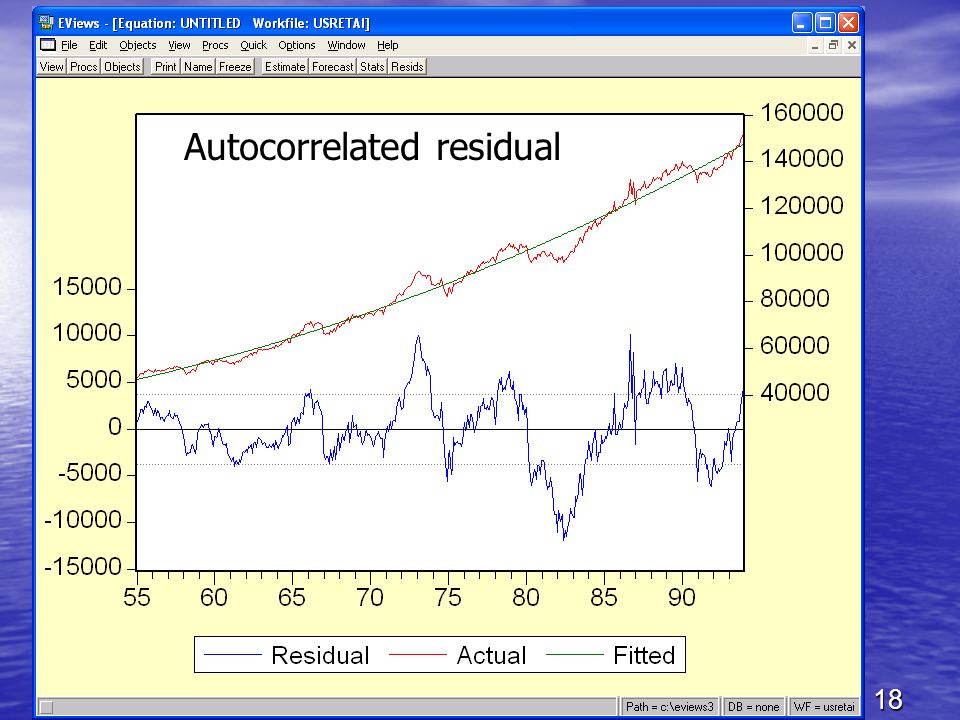960x720 pixels.
Task: Open the Objects menu in menu bar
Action: click(138, 45)
